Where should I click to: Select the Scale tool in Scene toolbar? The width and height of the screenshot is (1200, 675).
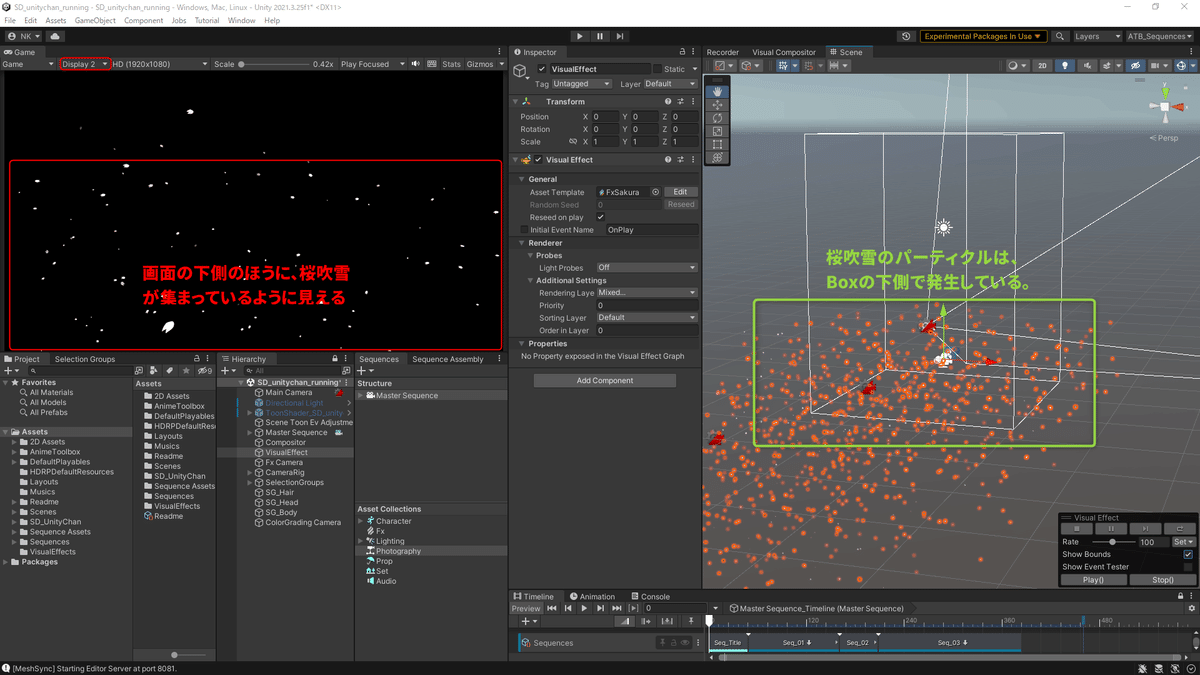pos(717,131)
